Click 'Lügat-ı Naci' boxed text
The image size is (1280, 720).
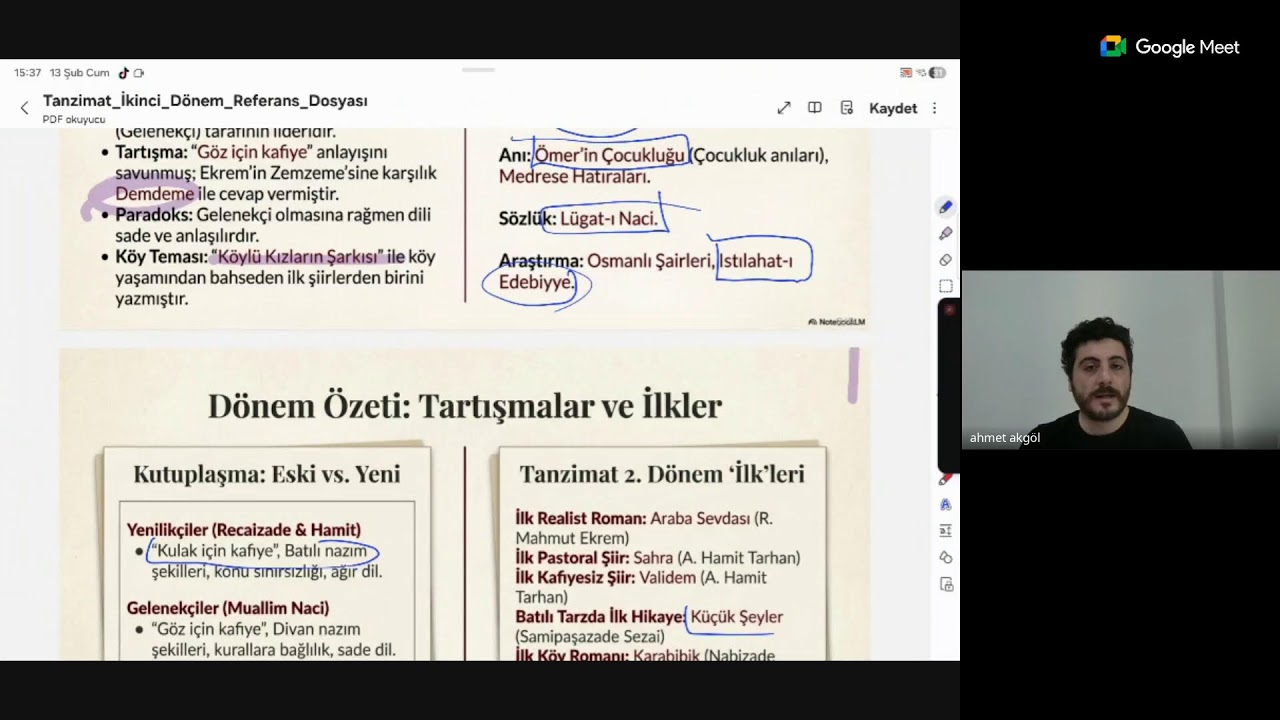pyautogui.click(x=608, y=218)
